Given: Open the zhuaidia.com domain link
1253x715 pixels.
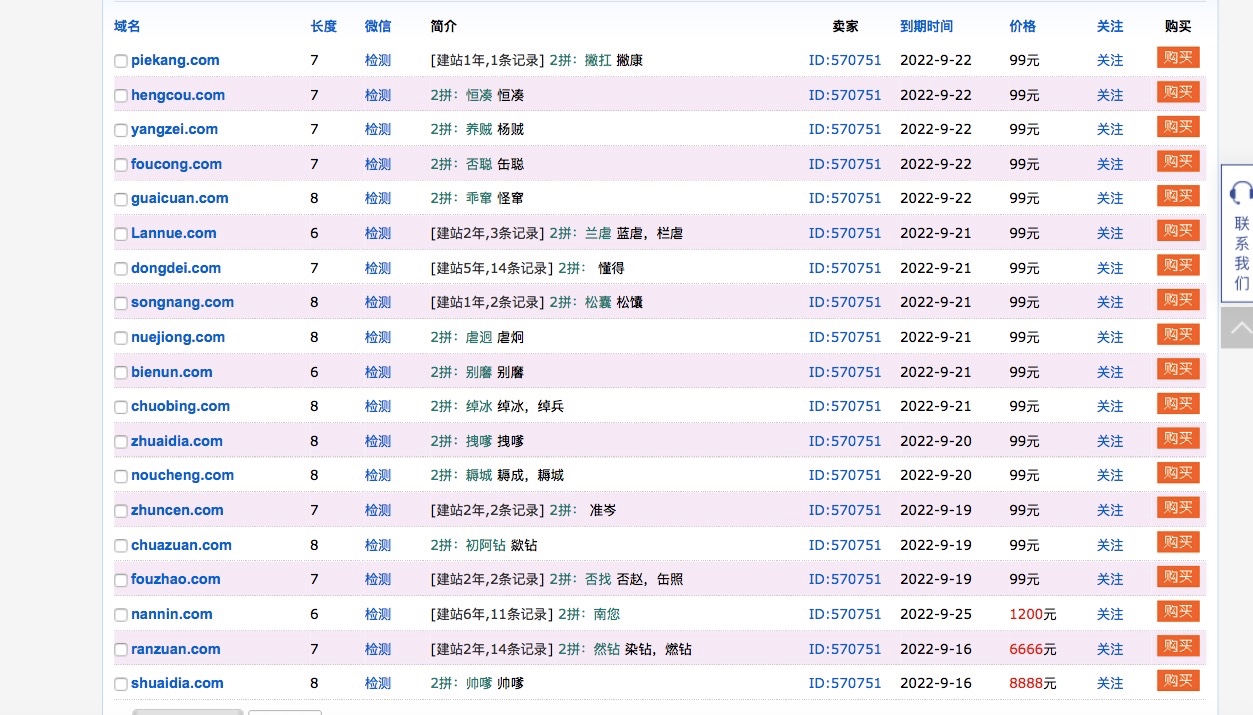Looking at the screenshot, I should pos(177,441).
